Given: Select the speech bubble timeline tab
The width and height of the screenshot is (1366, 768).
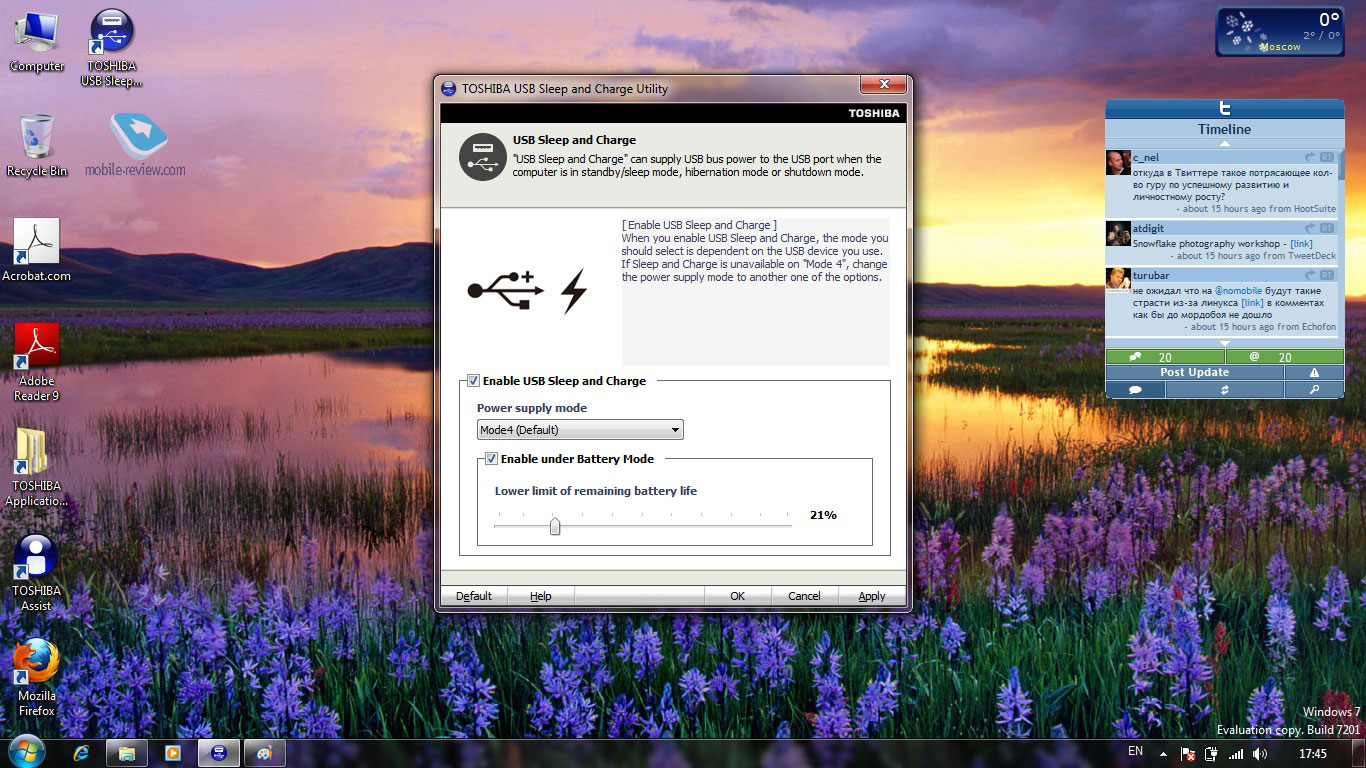Looking at the screenshot, I should click(1135, 390).
